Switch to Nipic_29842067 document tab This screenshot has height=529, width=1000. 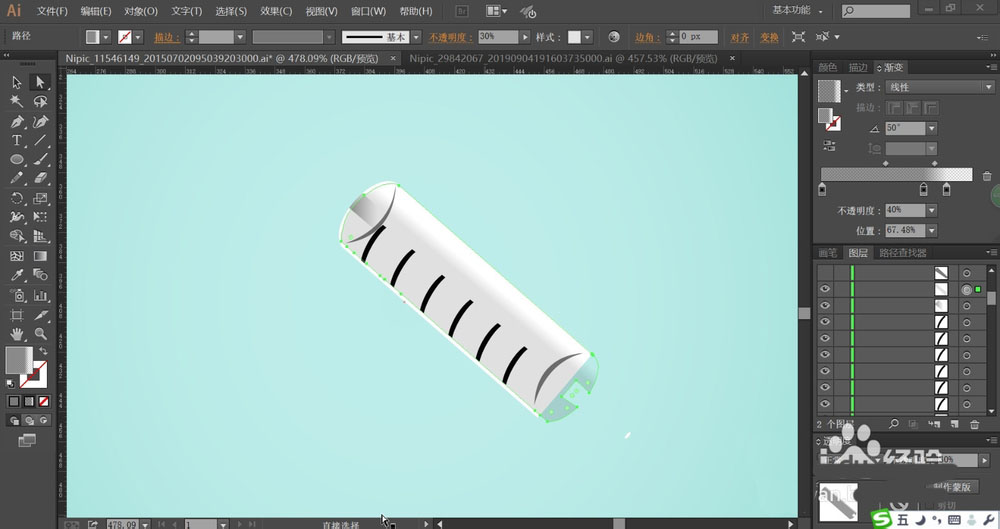563,58
